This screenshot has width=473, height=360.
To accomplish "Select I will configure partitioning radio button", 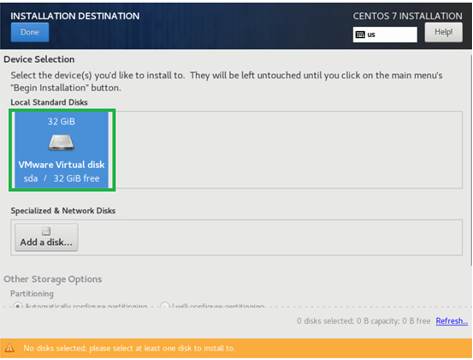I will (165, 306).
